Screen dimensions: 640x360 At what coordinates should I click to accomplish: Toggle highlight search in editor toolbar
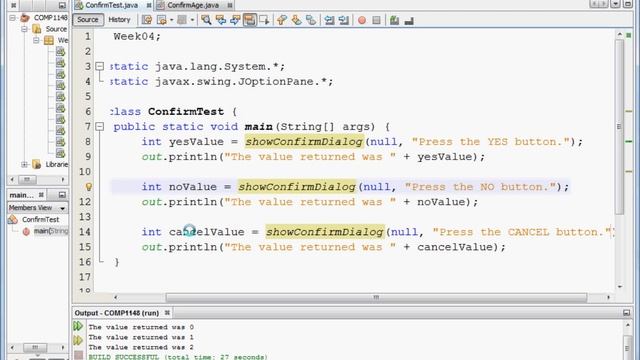point(250,20)
